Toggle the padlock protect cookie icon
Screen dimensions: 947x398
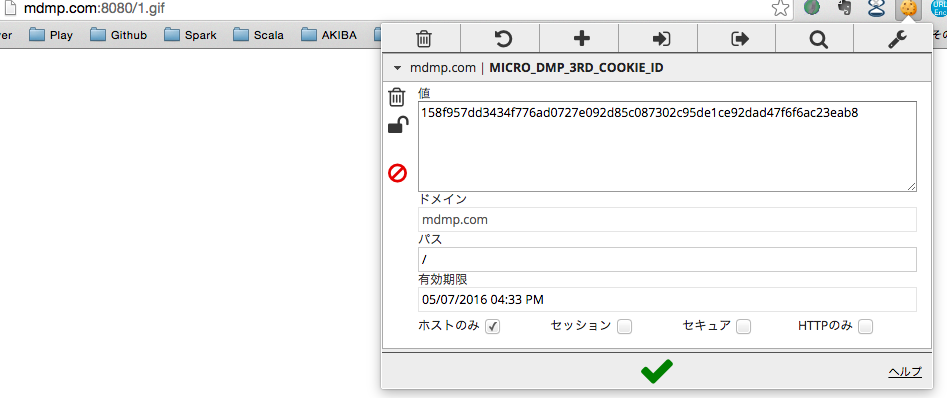click(x=397, y=125)
